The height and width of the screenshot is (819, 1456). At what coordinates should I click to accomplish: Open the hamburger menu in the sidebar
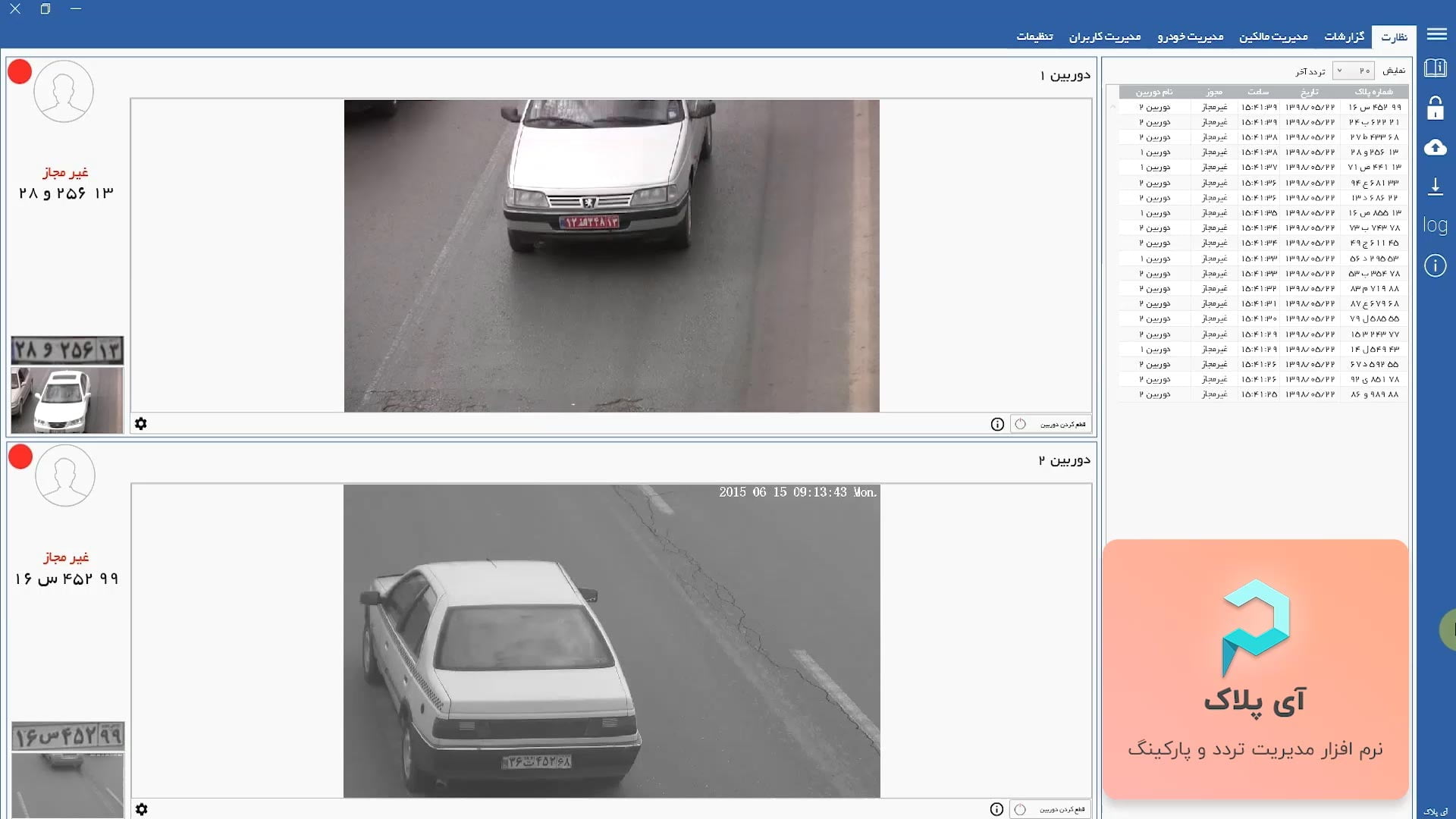pos(1436,34)
